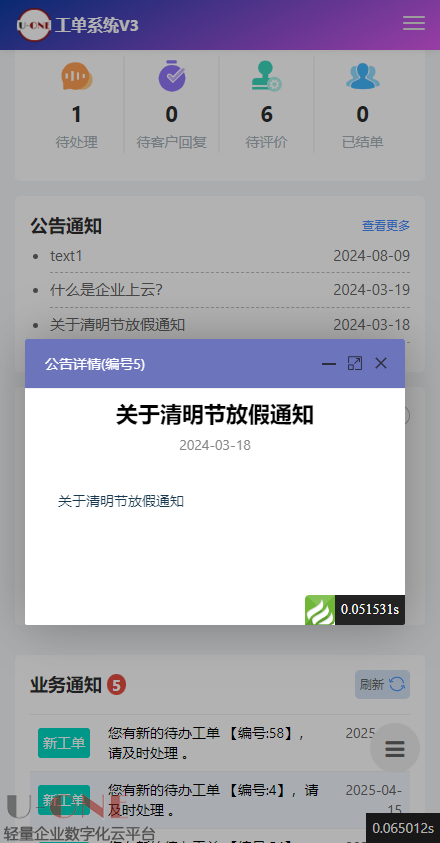Open awaiting customer reply stopwatch icon
Screen dimensions: 440x843
(172, 75)
